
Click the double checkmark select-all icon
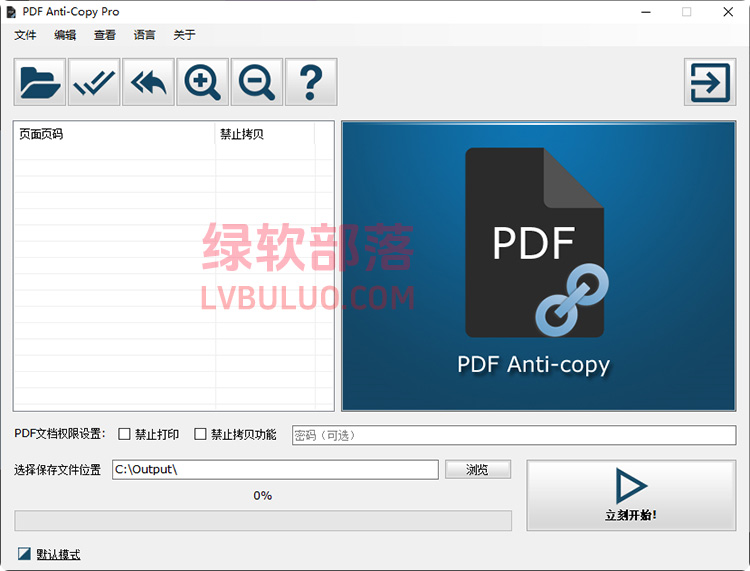94,82
